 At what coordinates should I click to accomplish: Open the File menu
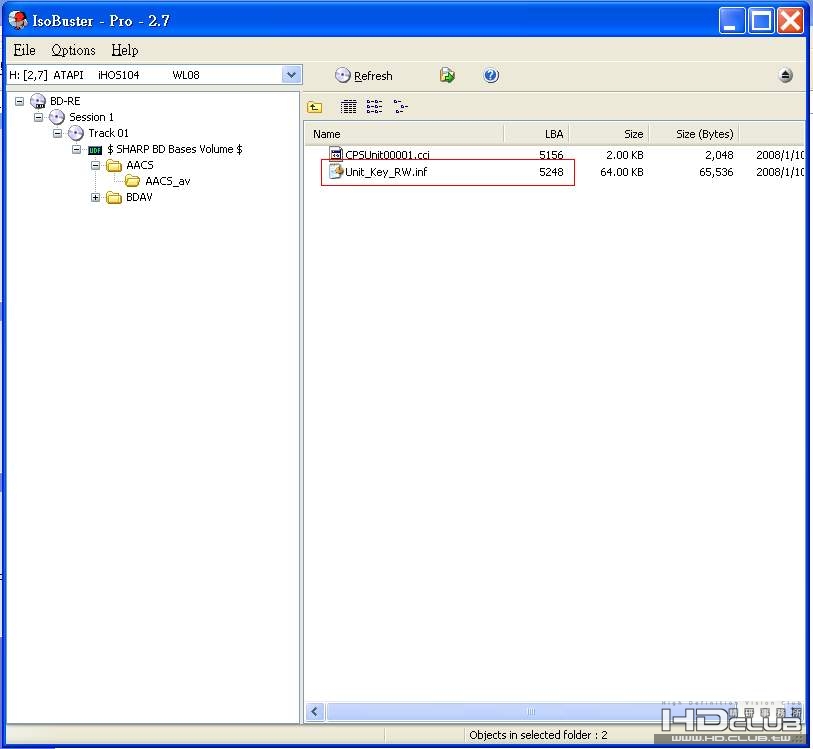24,50
